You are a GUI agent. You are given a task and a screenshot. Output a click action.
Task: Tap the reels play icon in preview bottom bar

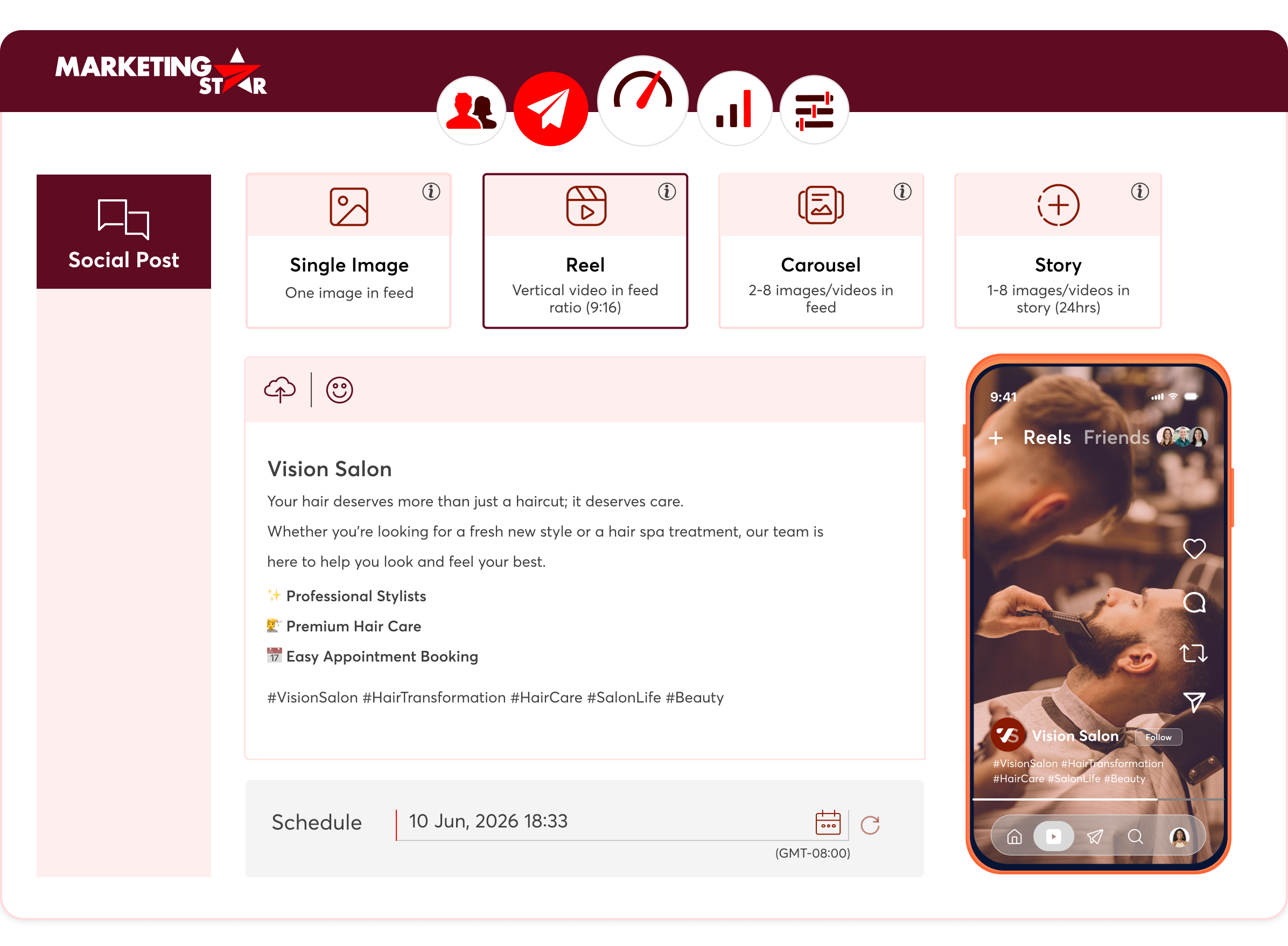[1053, 837]
